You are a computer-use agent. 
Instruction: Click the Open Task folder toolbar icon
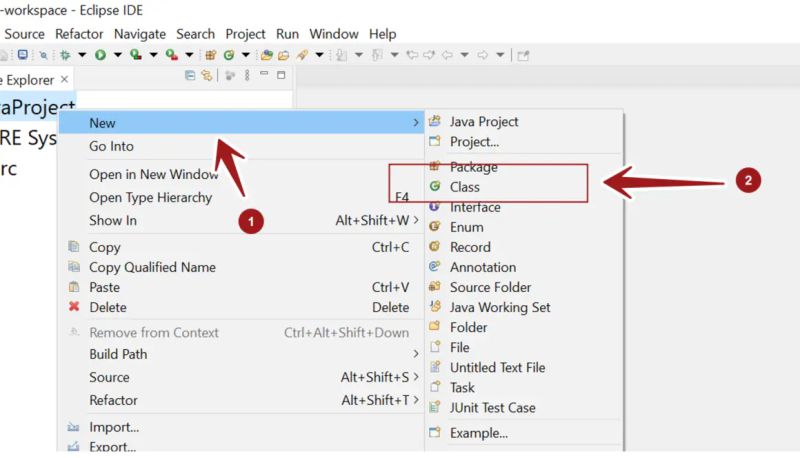coord(284,55)
